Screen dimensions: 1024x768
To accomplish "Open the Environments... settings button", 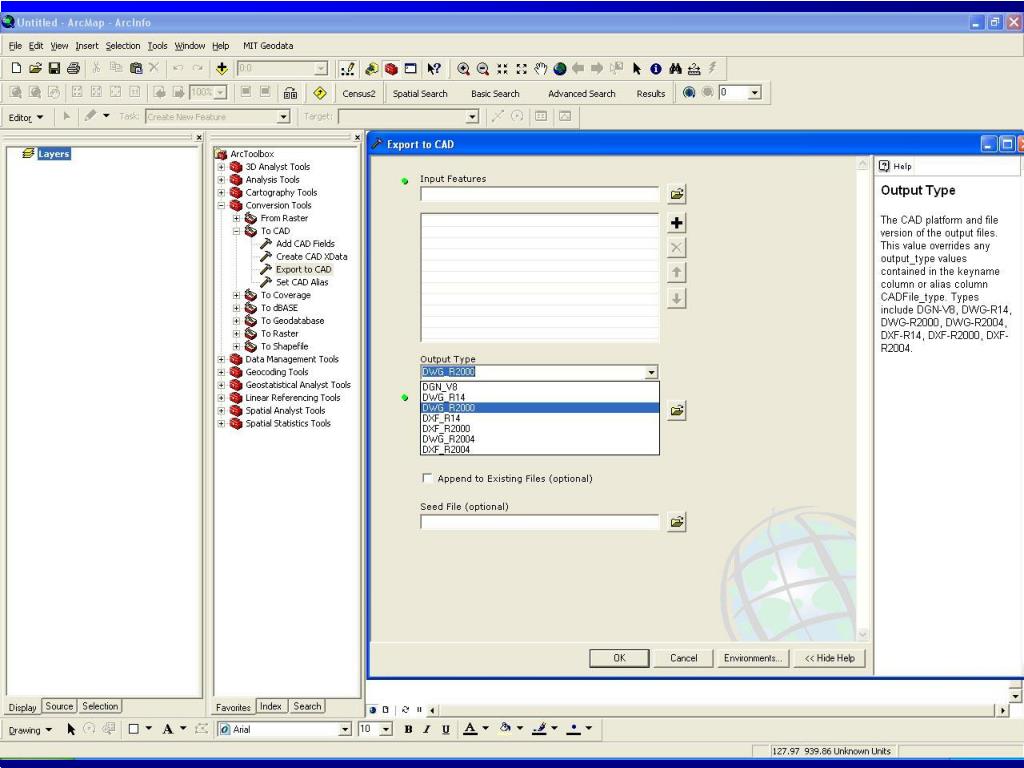I will pos(753,658).
